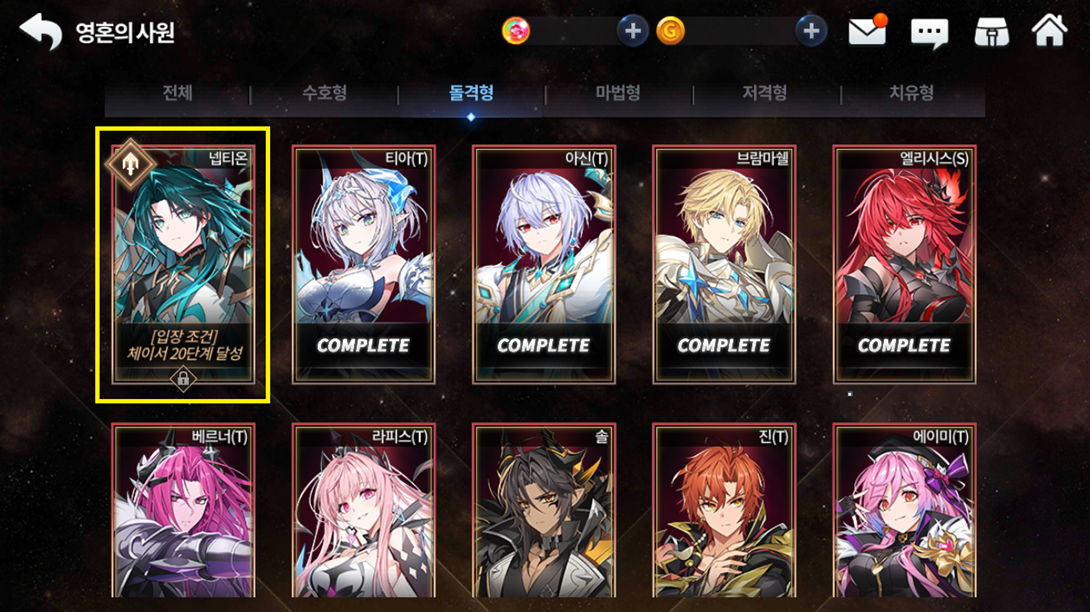Screen dimensions: 1090x612
Task: Switch to the 저격형 tab
Action: [x=765, y=92]
